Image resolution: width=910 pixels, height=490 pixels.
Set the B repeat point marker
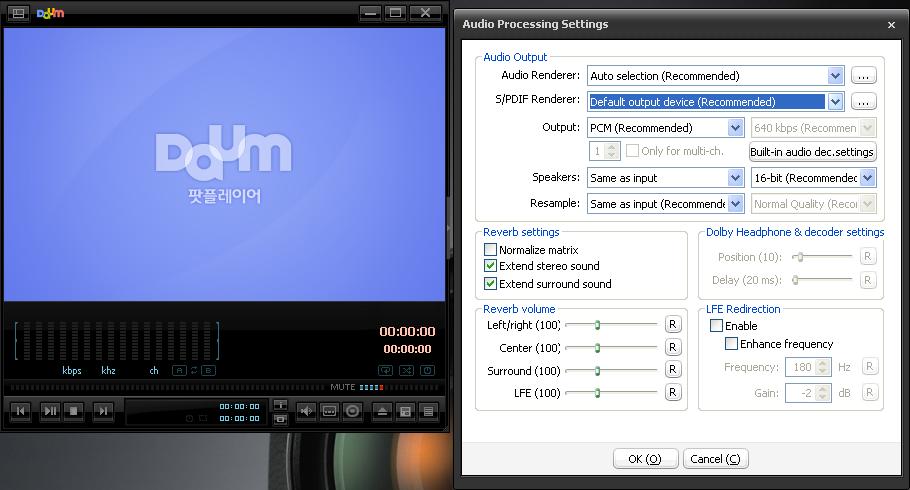pyautogui.click(x=208, y=370)
